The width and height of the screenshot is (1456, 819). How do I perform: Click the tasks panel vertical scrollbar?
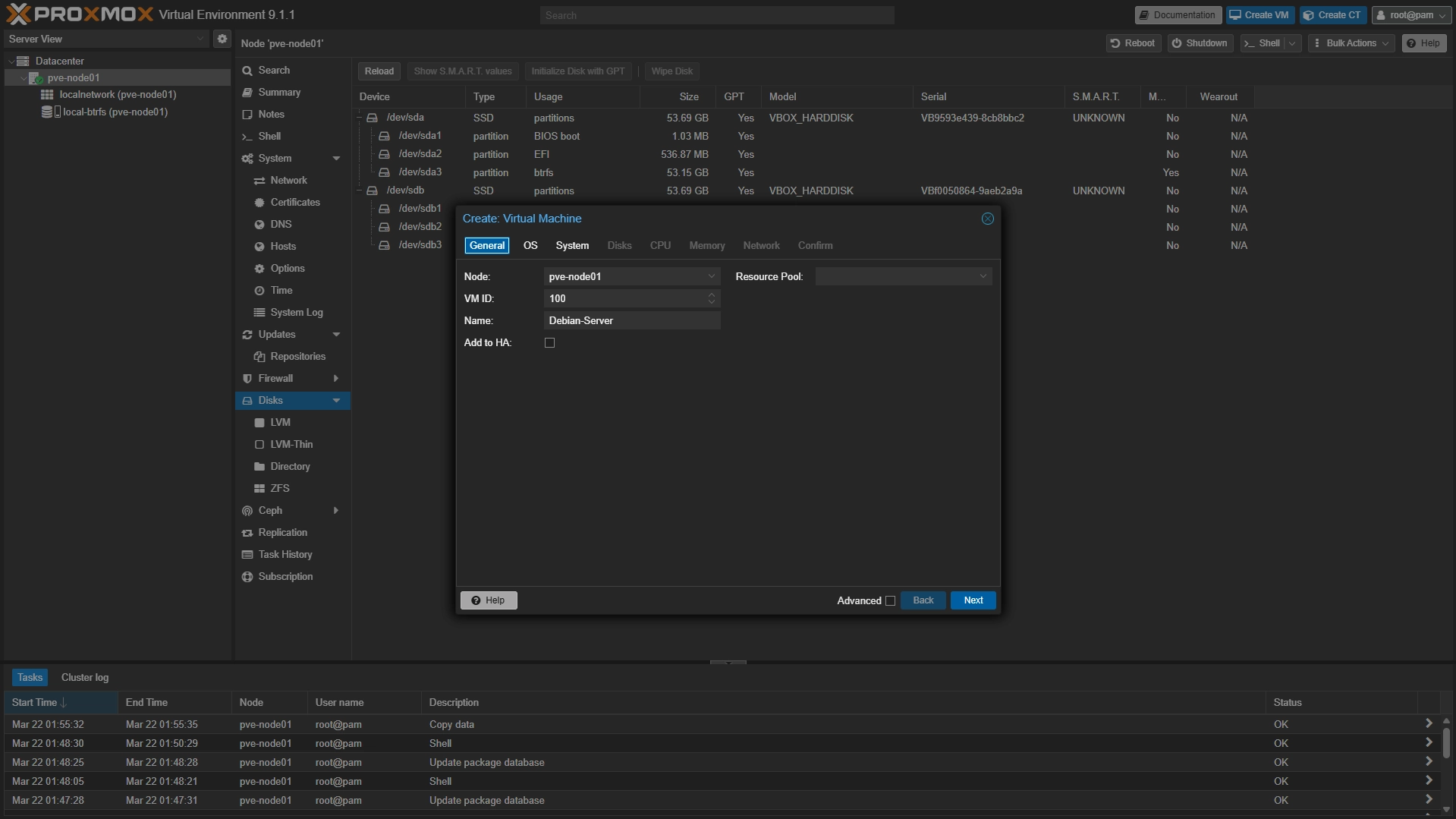click(x=1446, y=742)
